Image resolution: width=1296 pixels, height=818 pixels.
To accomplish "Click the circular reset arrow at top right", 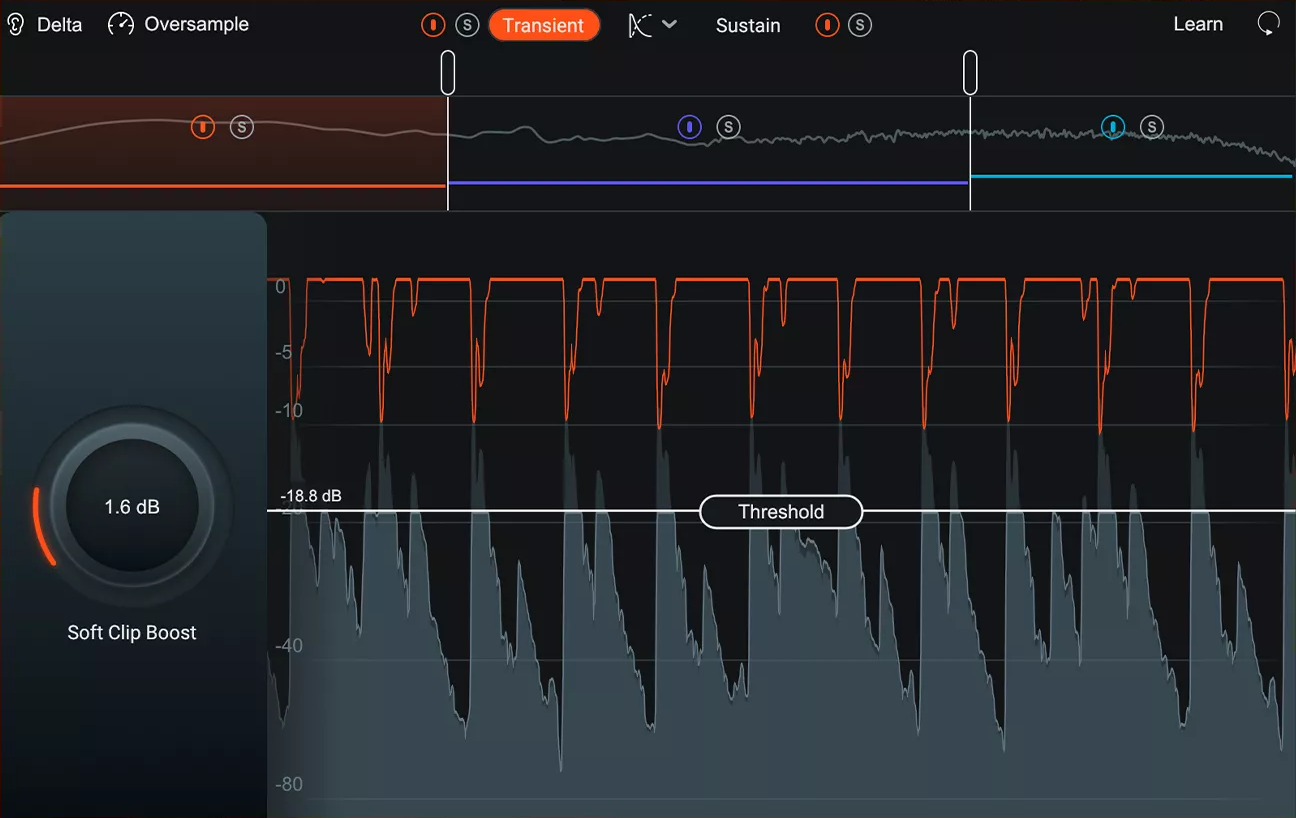I will coord(1268,23).
